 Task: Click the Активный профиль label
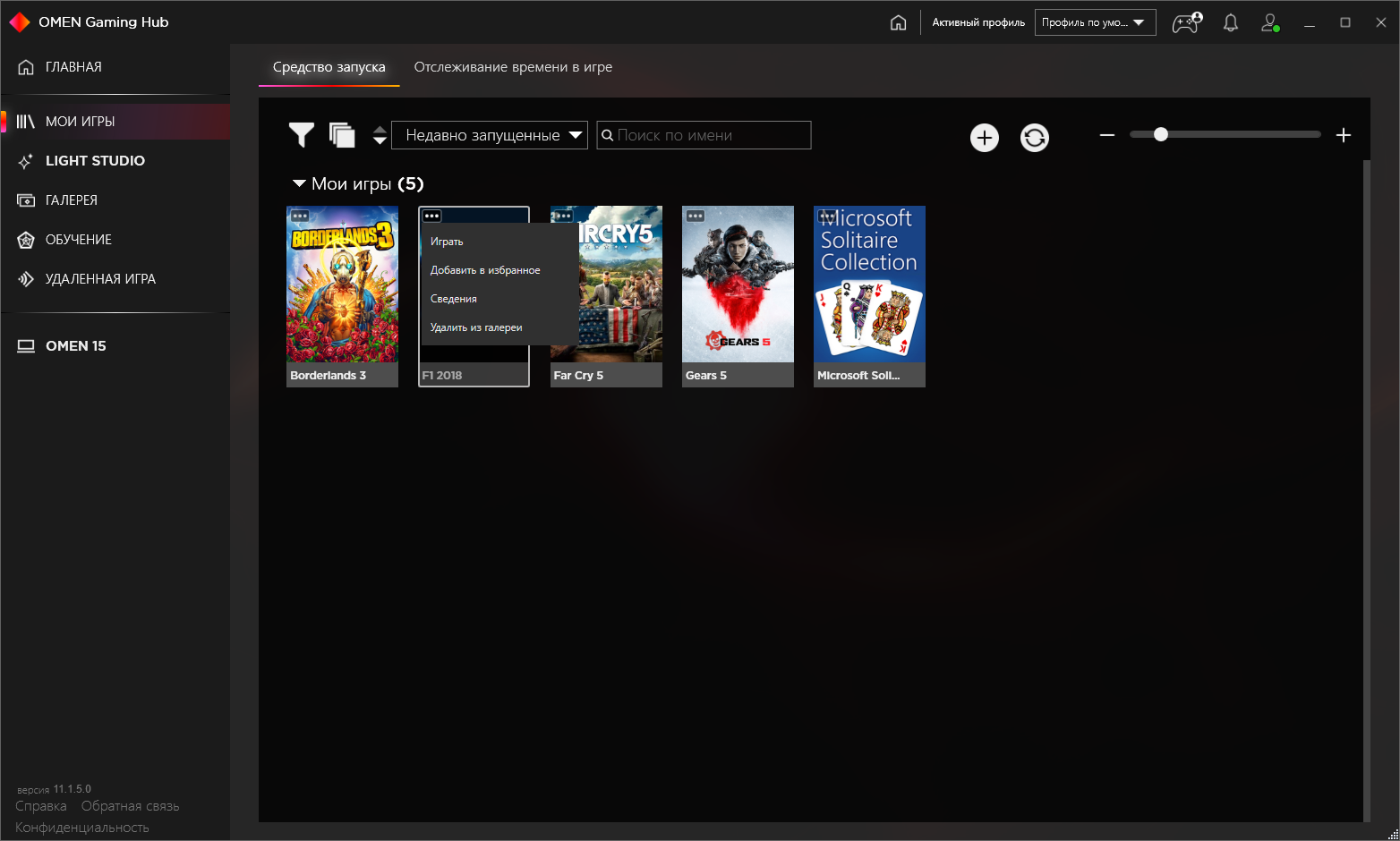(978, 22)
